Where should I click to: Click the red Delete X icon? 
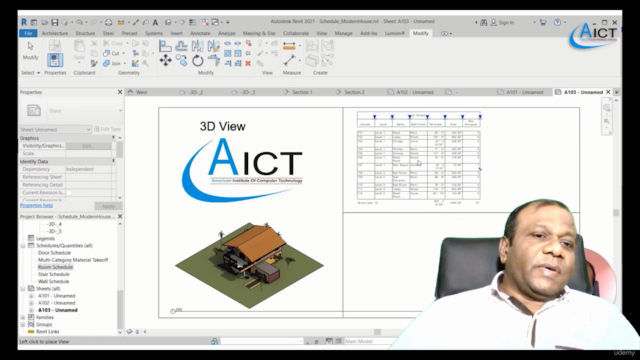click(x=248, y=63)
